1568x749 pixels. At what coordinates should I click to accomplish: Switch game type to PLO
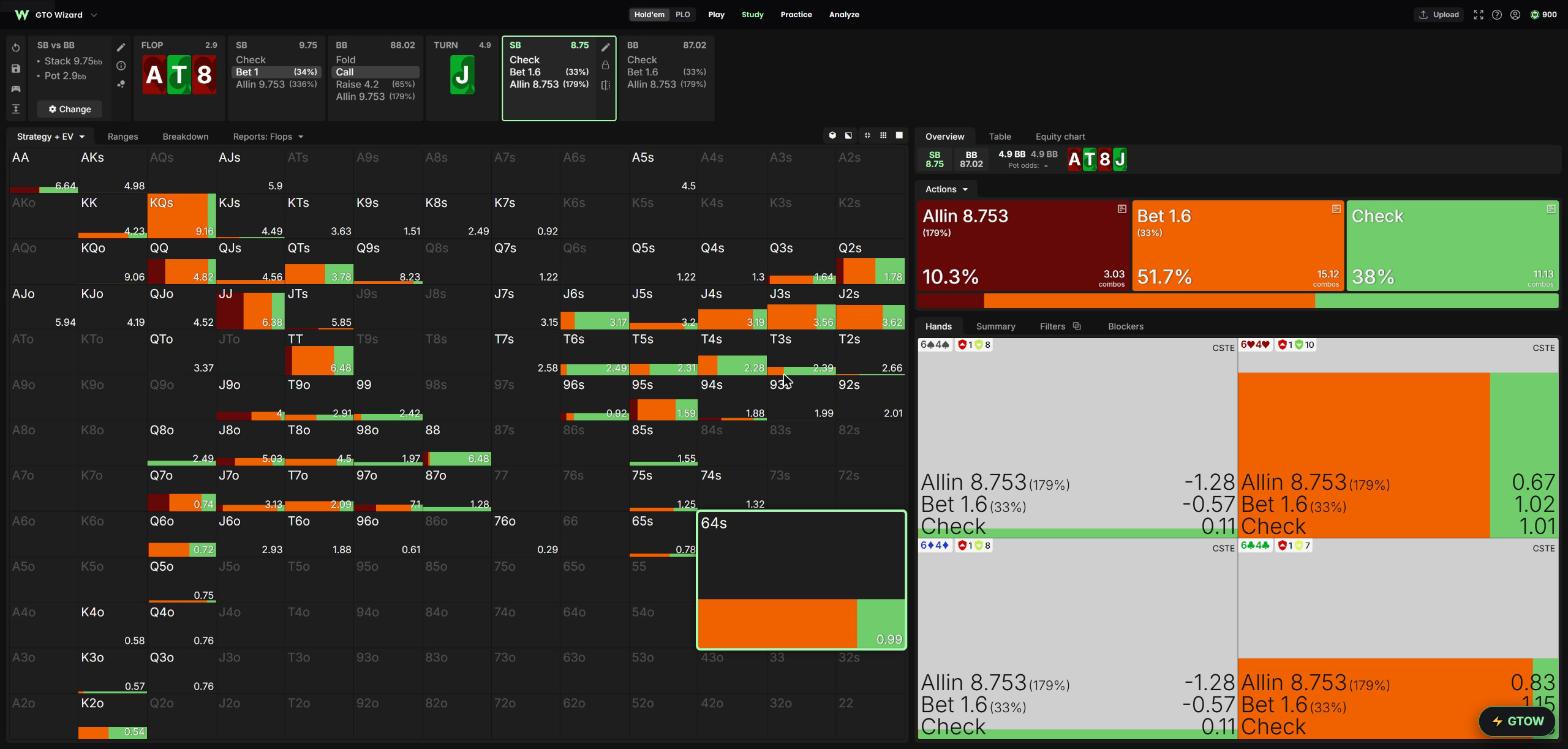pyautogui.click(x=683, y=15)
